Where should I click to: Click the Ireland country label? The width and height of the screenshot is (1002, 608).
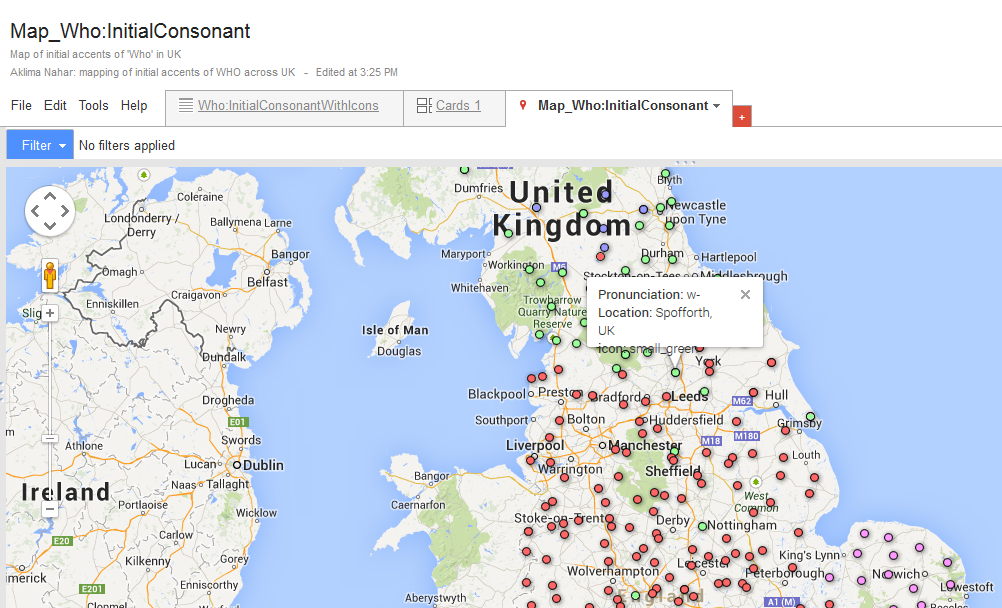[66, 492]
